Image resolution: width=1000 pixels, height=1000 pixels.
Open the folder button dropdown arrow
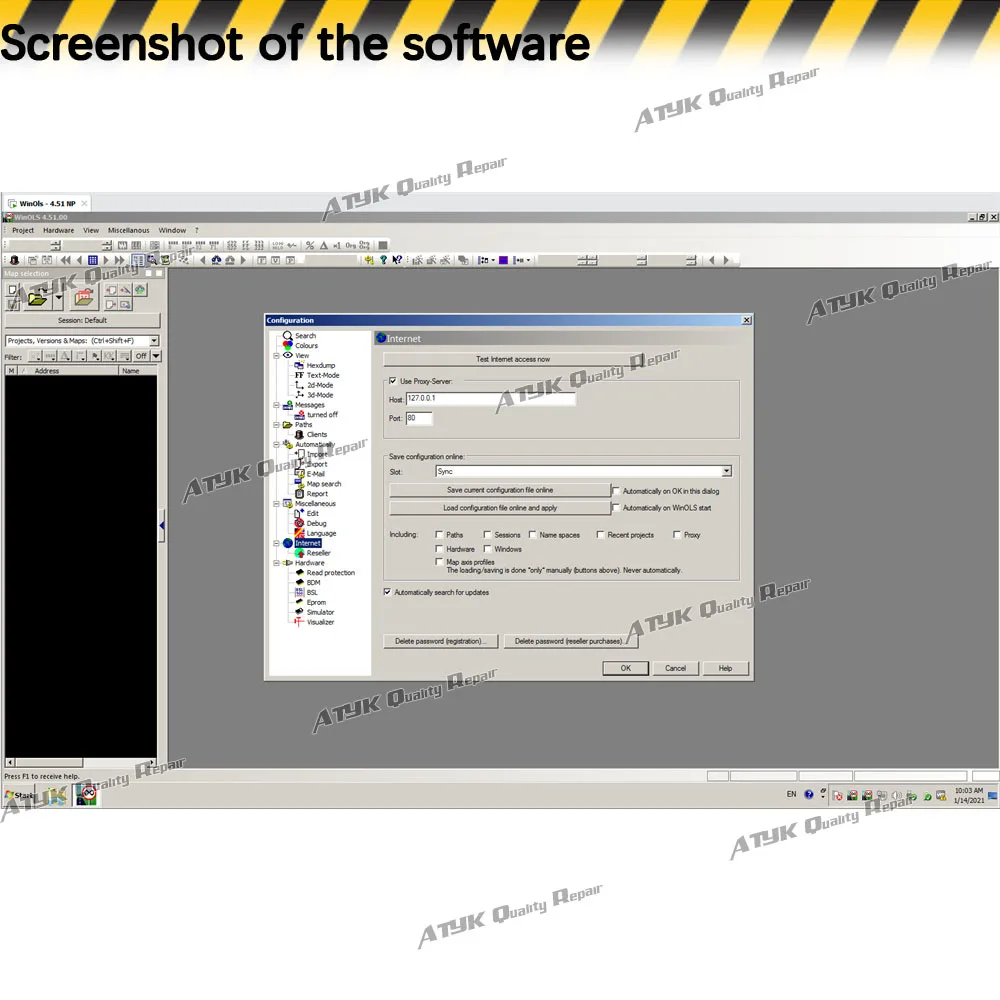pyautogui.click(x=59, y=298)
